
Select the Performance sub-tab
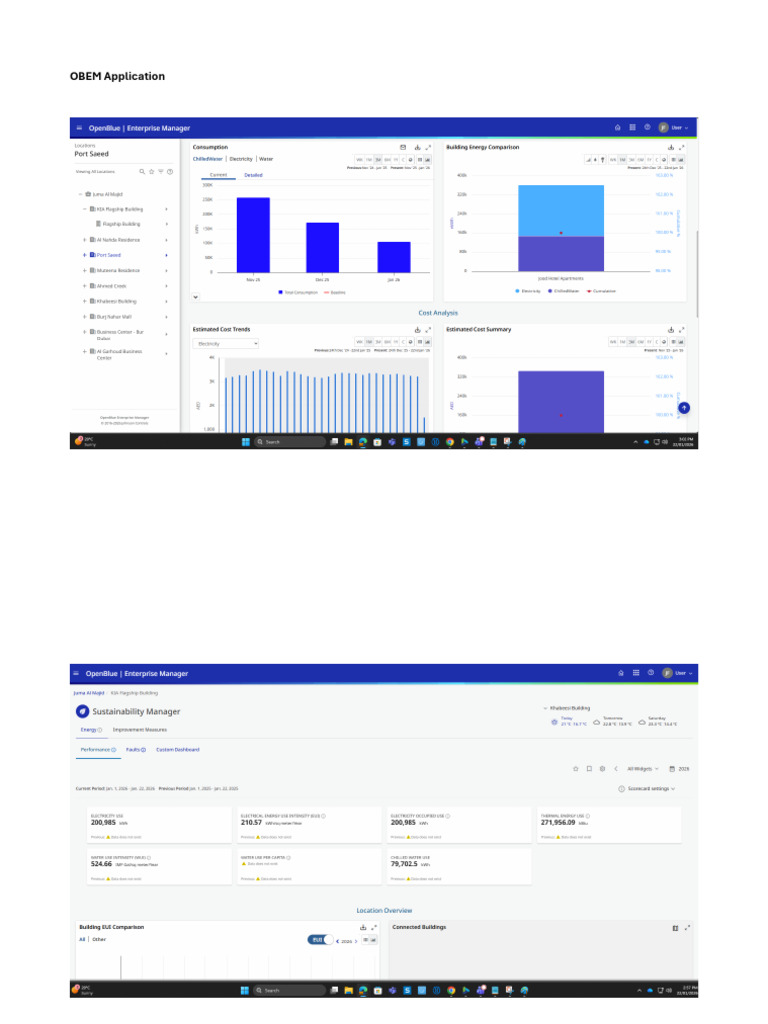point(98,750)
